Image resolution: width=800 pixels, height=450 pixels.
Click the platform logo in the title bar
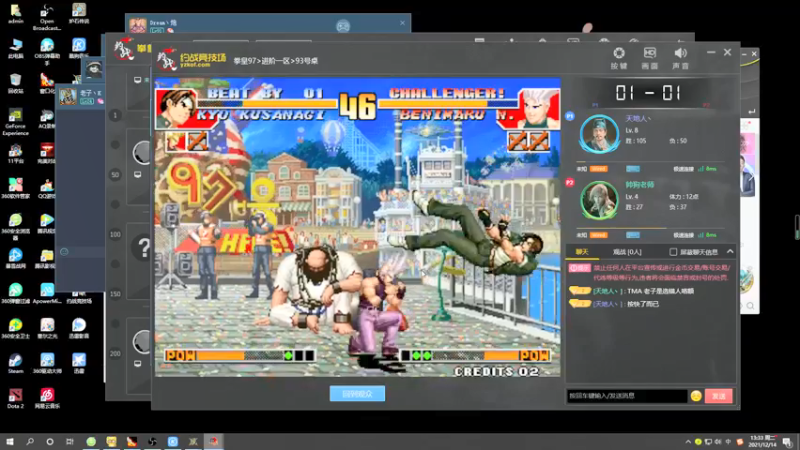[x=191, y=60]
